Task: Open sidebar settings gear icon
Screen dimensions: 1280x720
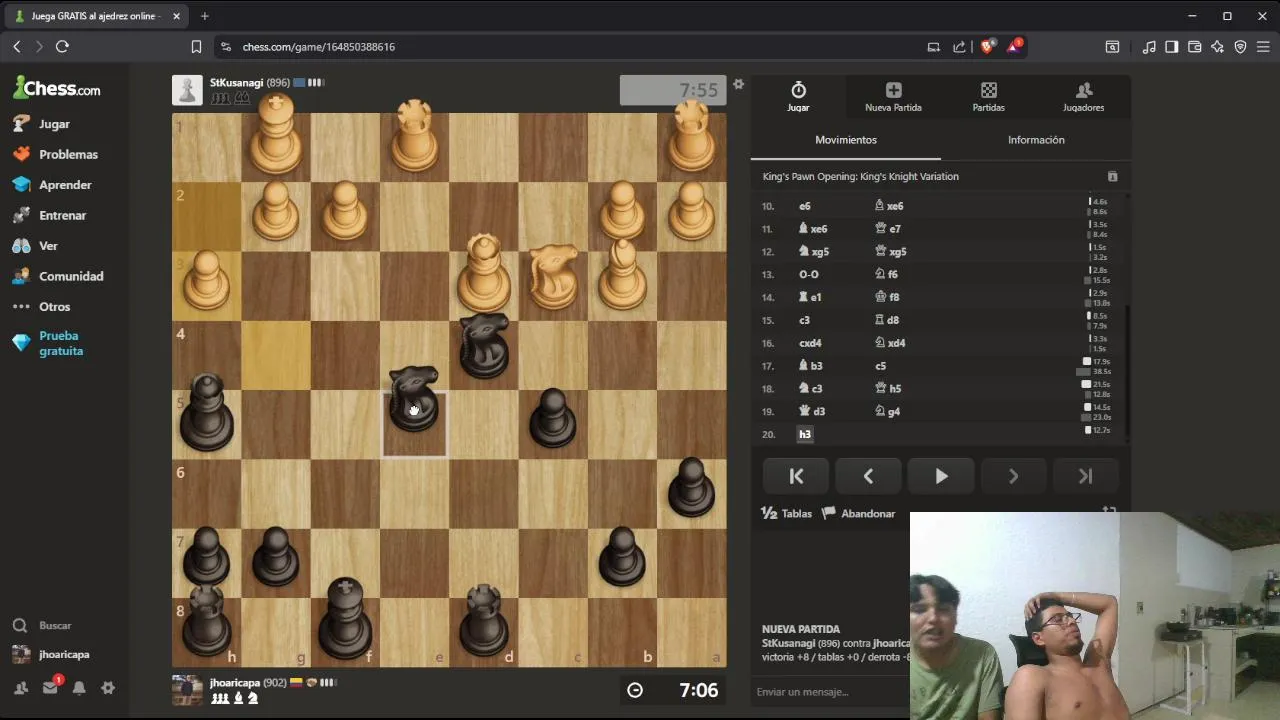Action: [108, 688]
